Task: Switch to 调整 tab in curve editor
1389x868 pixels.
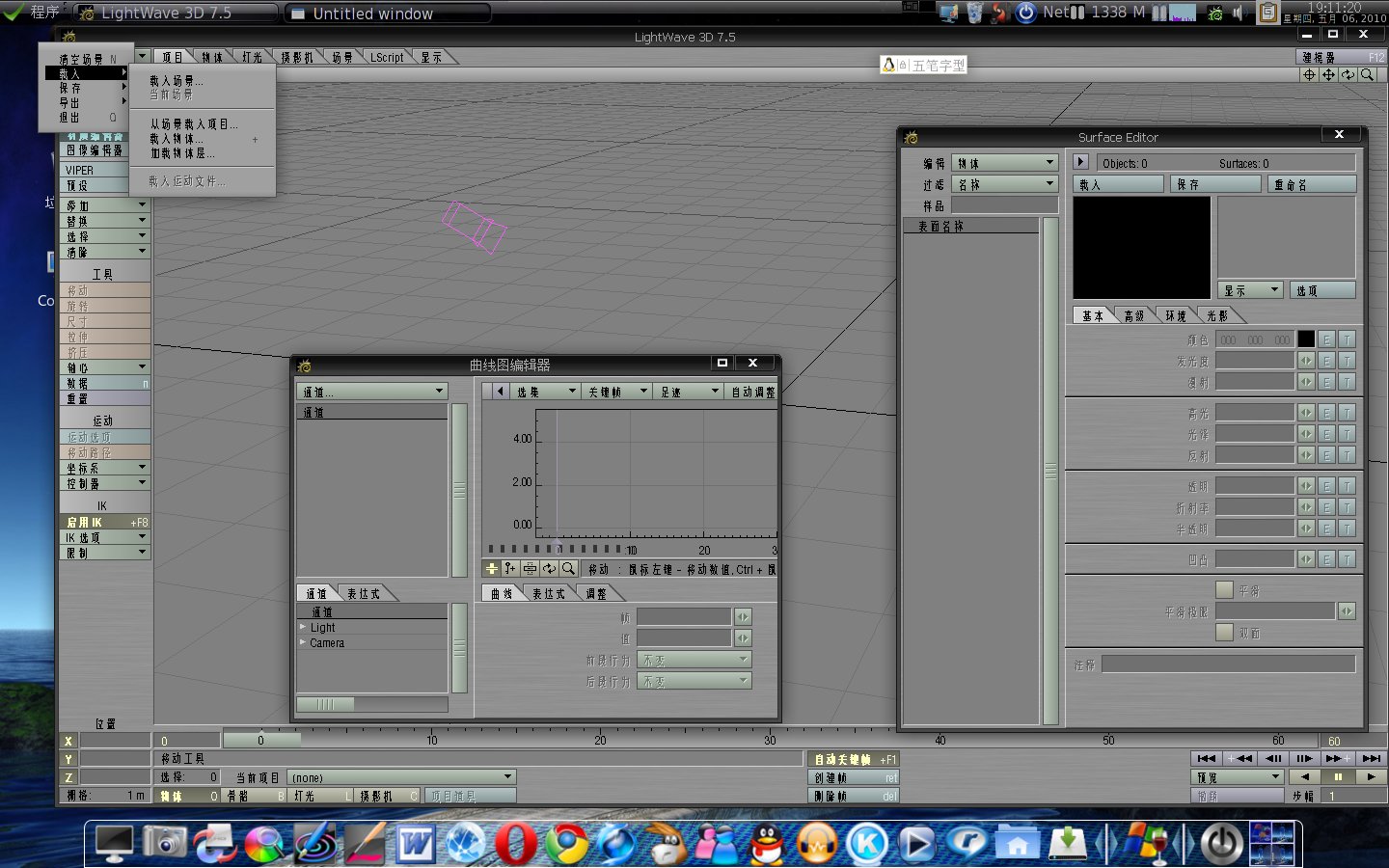Action: (x=597, y=593)
